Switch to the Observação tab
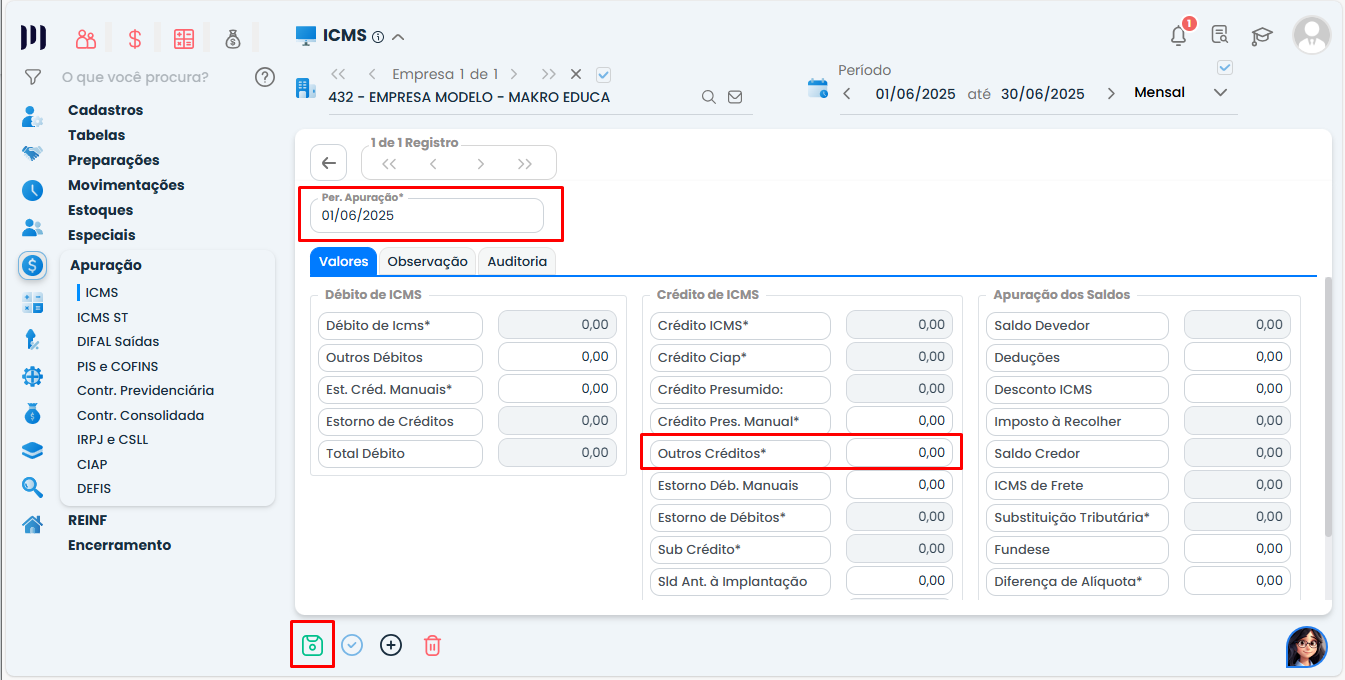The width and height of the screenshot is (1345, 680). click(427, 261)
